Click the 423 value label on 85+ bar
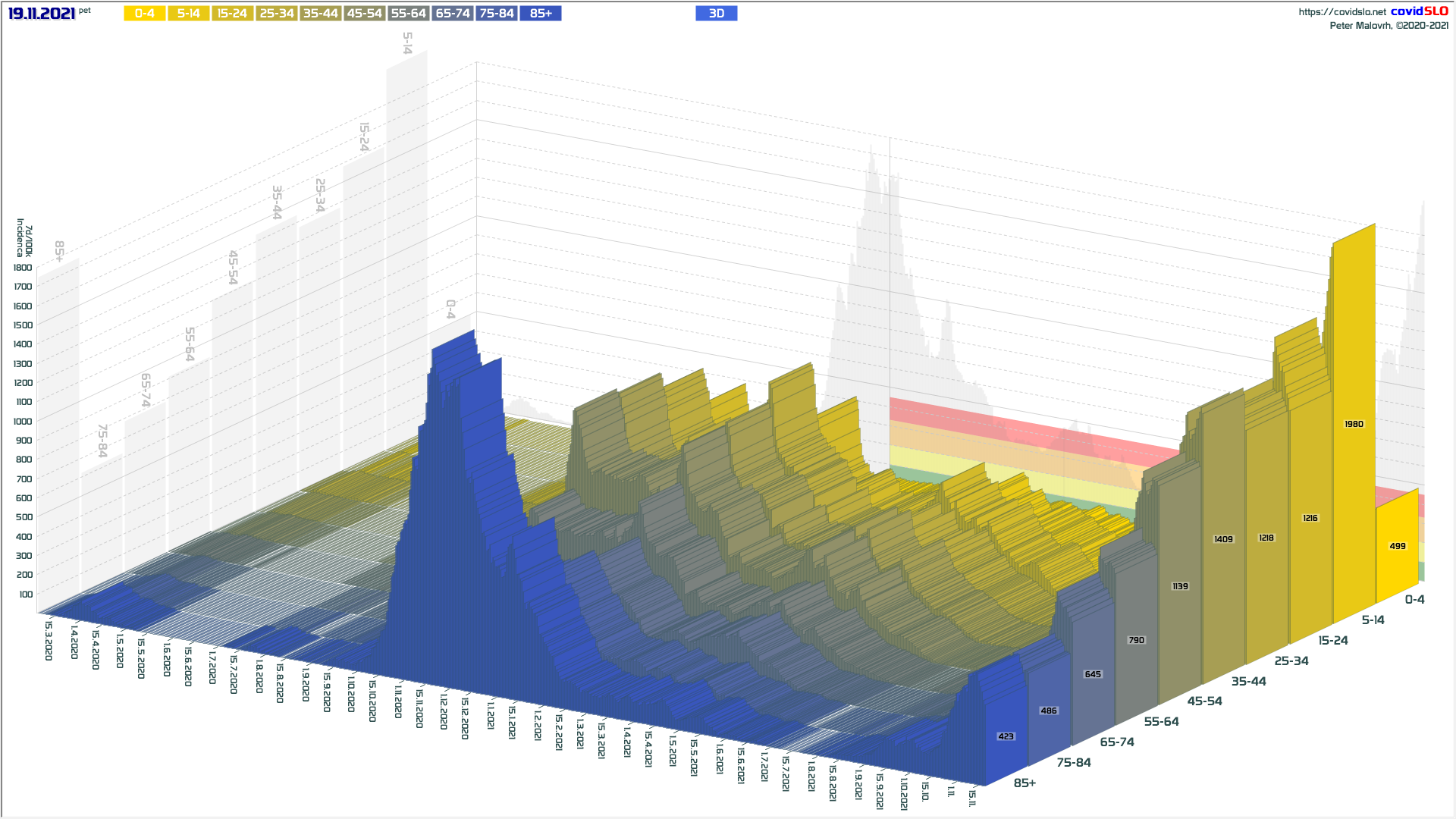This screenshot has width=1456, height=819. (1006, 736)
